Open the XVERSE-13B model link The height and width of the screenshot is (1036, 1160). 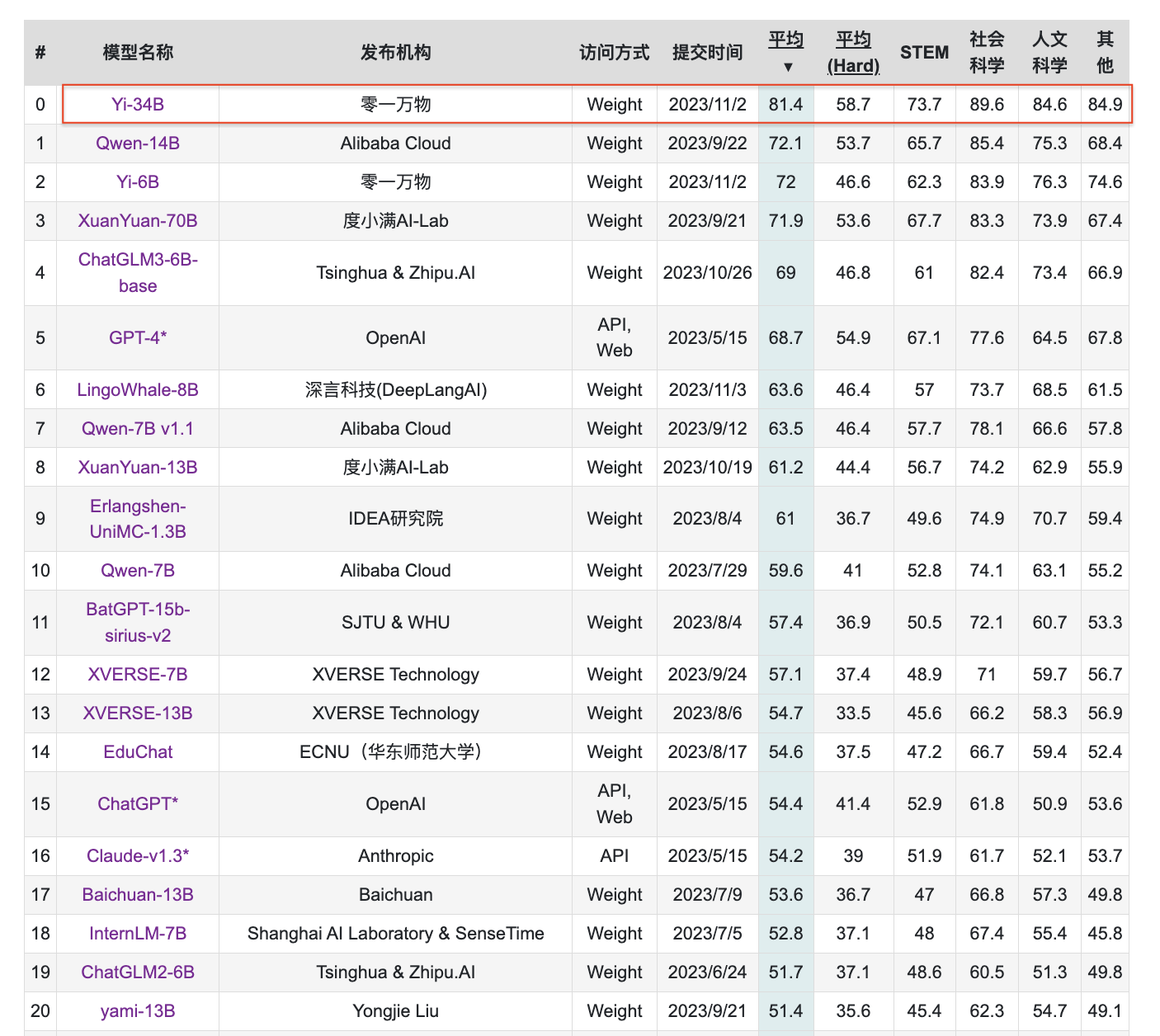[x=137, y=713]
